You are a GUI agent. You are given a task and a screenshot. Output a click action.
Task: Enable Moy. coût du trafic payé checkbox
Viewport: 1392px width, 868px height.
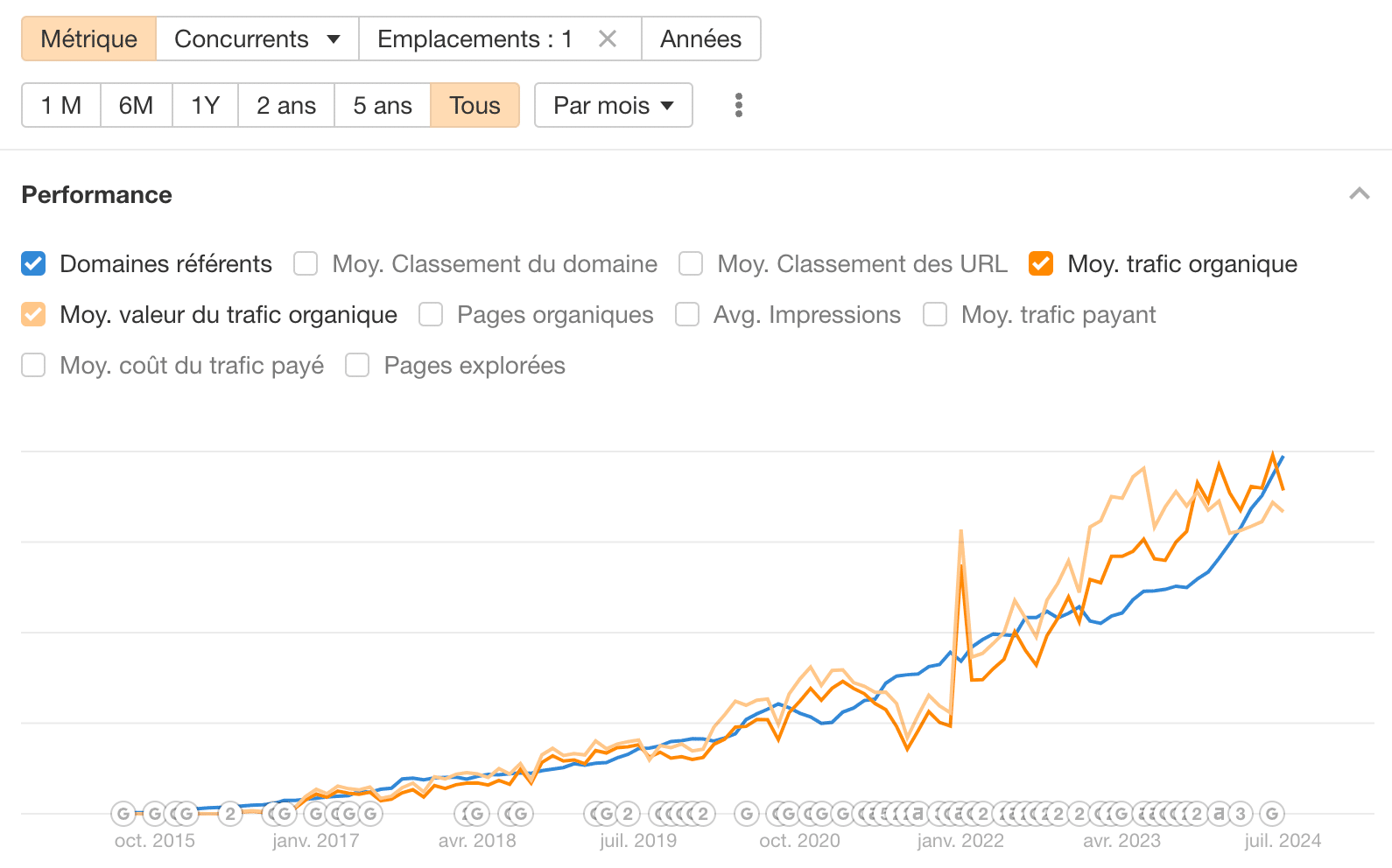(x=33, y=365)
